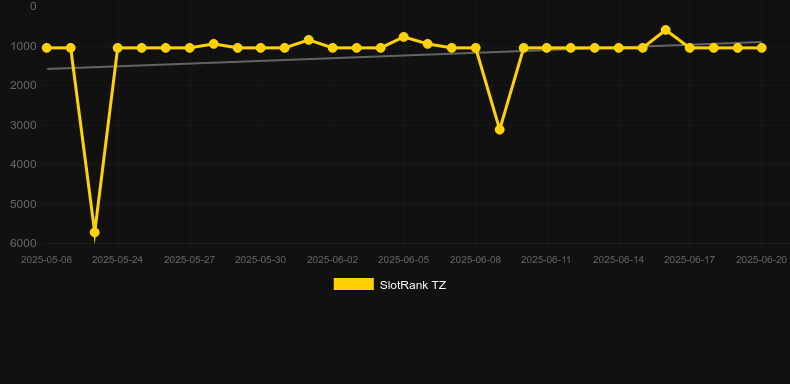Image resolution: width=790 pixels, height=384 pixels.
Task: Click the data point above 2025-05-27
Action: pyautogui.click(x=189, y=48)
